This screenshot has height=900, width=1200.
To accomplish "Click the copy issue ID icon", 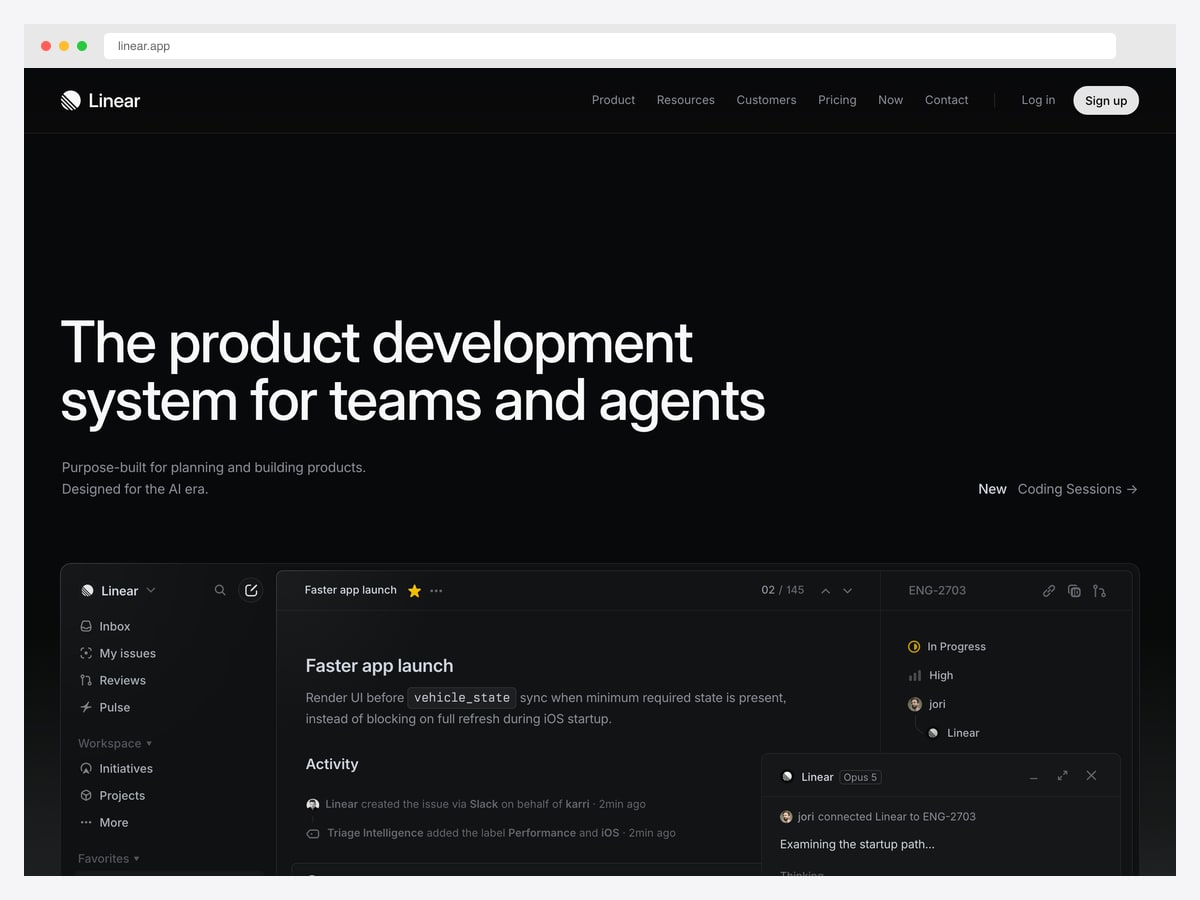I will pyautogui.click(x=1074, y=591).
